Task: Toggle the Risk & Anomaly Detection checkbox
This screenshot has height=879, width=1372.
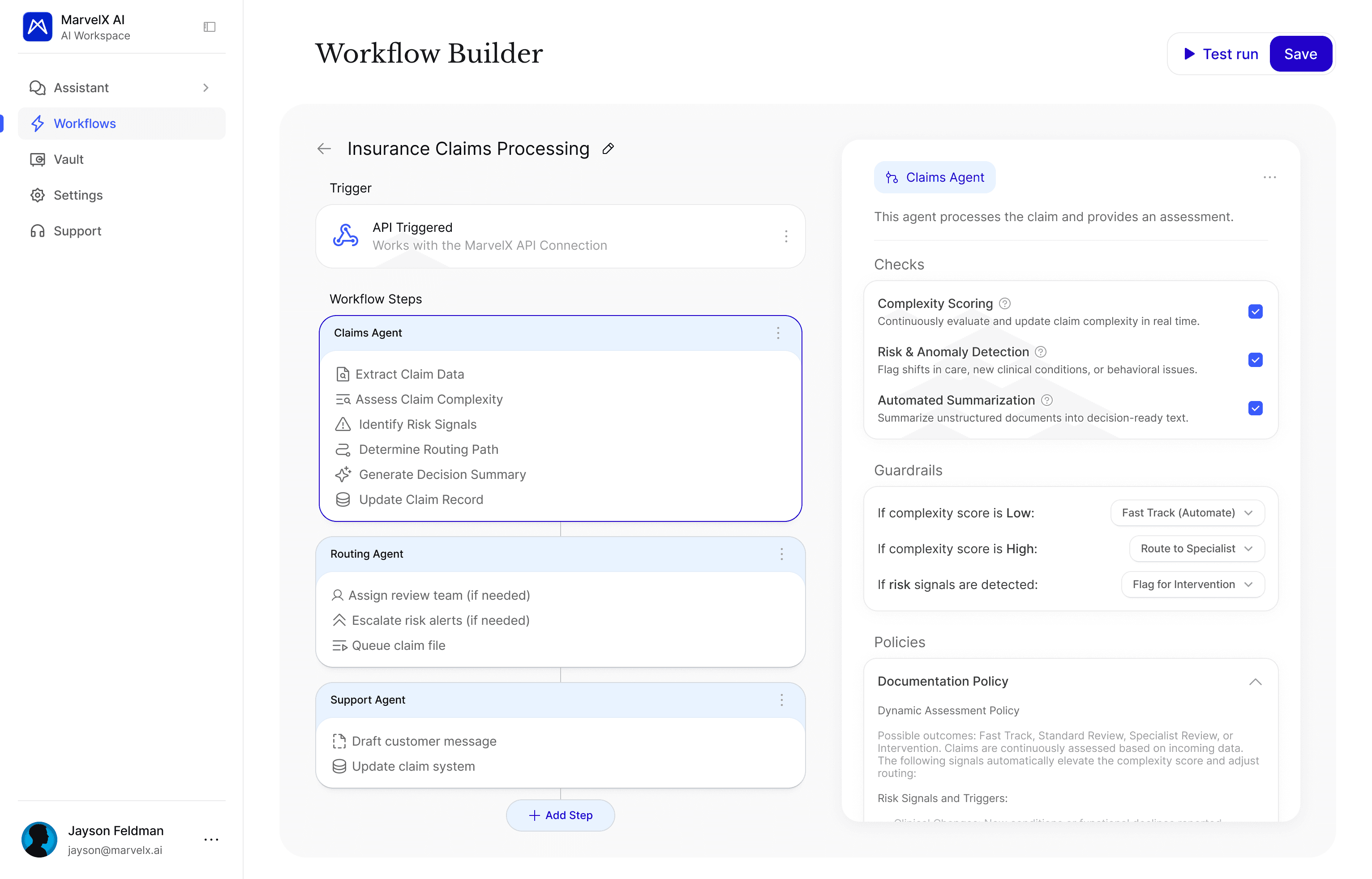Action: click(x=1255, y=360)
